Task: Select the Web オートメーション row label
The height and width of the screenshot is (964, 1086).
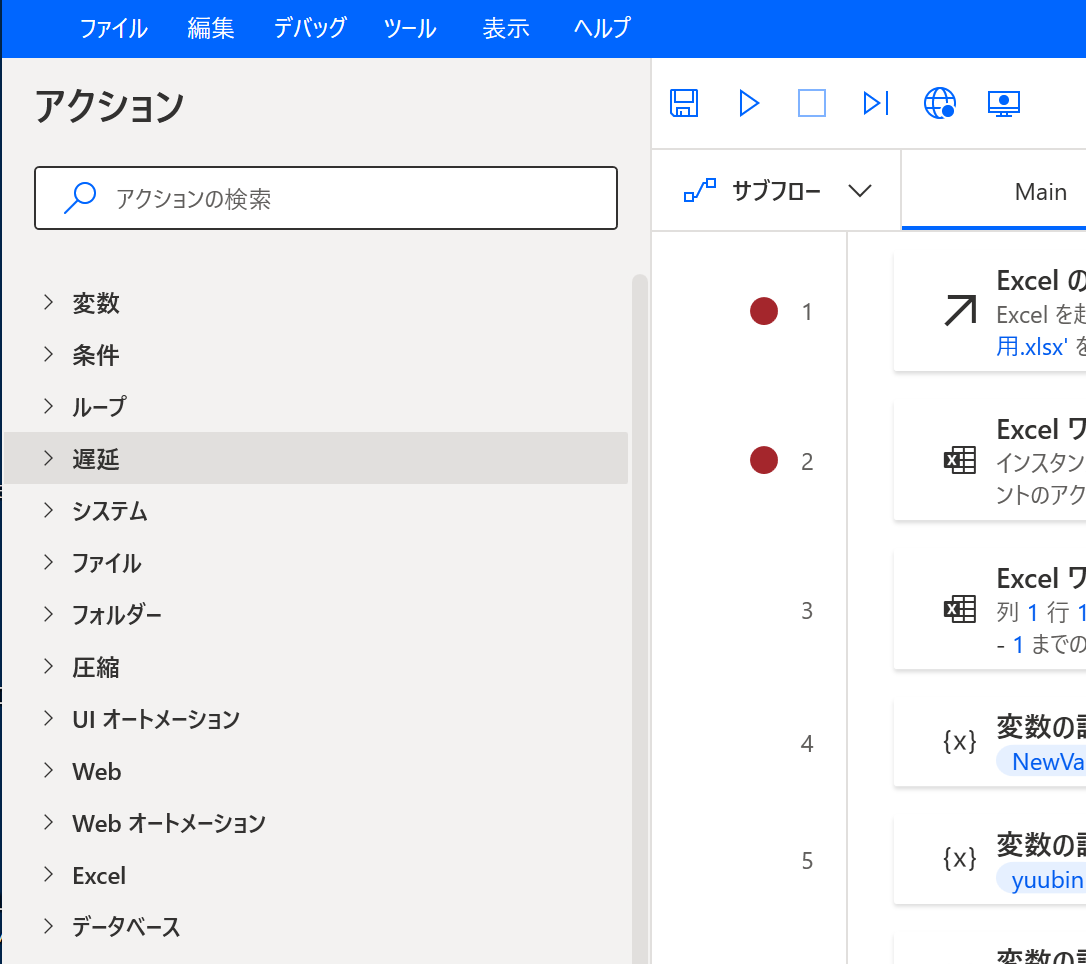Action: pyautogui.click(x=169, y=823)
